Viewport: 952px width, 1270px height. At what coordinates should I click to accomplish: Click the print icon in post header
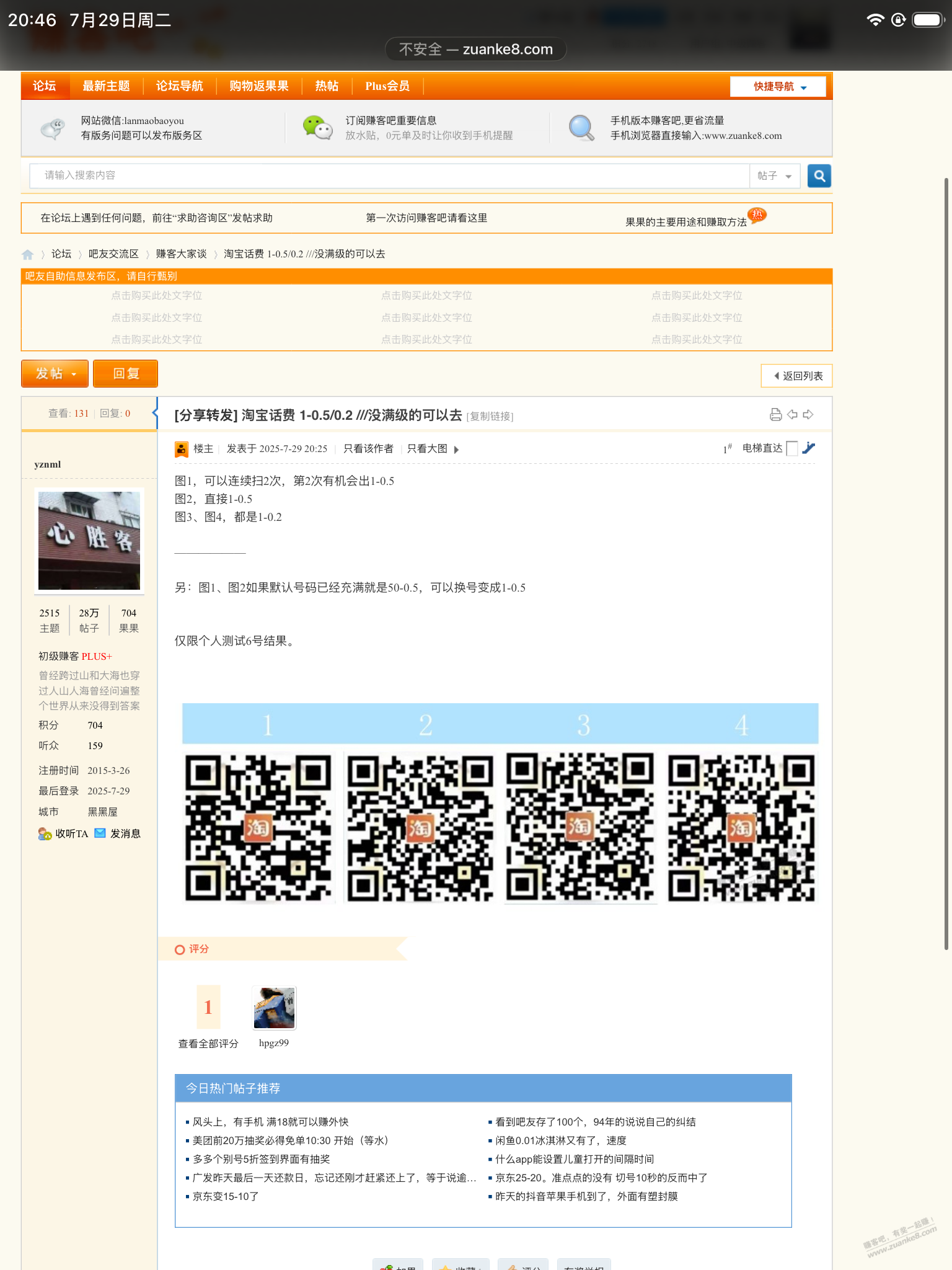pyautogui.click(x=775, y=415)
